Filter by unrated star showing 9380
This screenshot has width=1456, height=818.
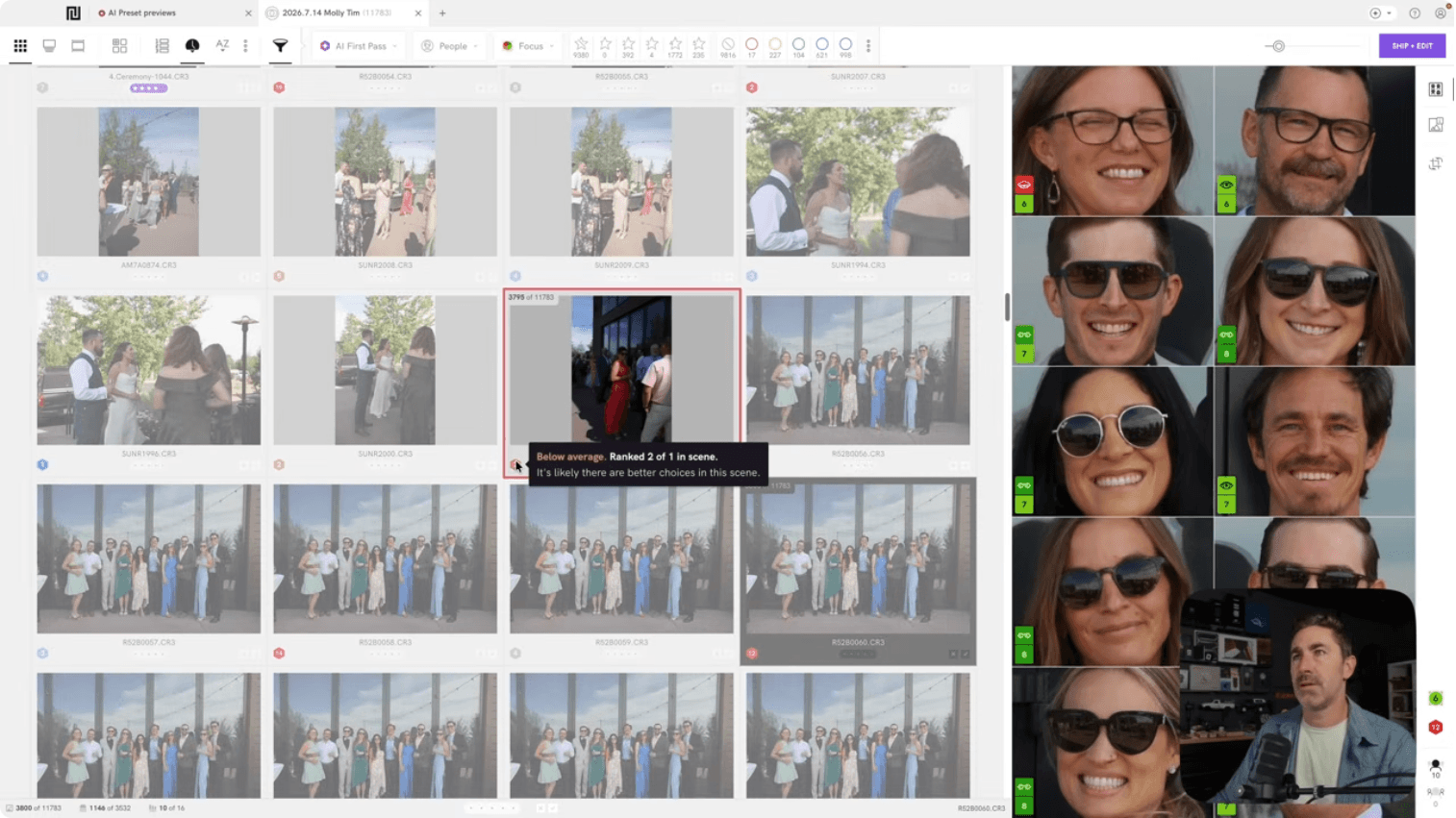(x=581, y=47)
